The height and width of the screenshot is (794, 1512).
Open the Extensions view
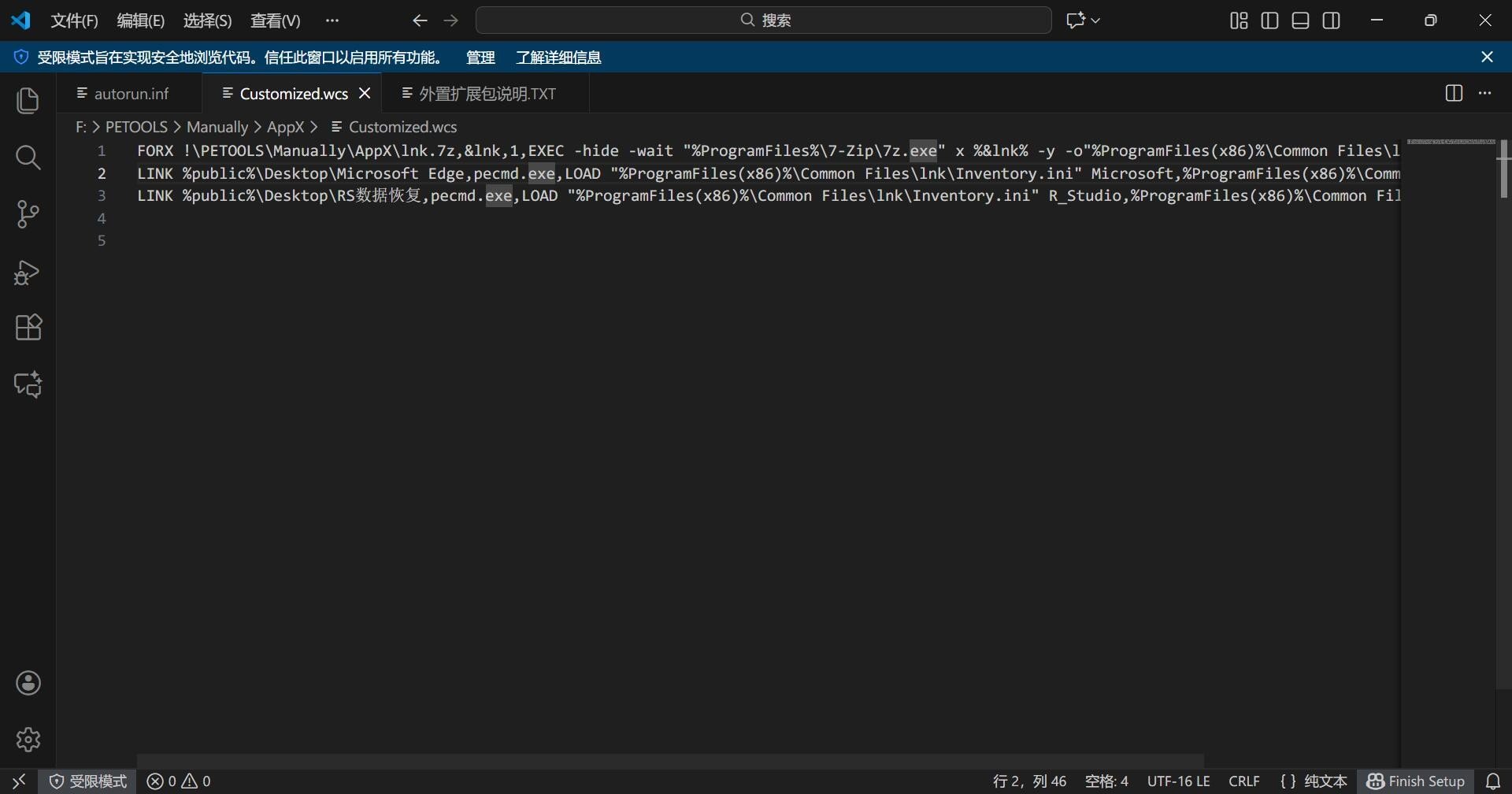tap(28, 328)
